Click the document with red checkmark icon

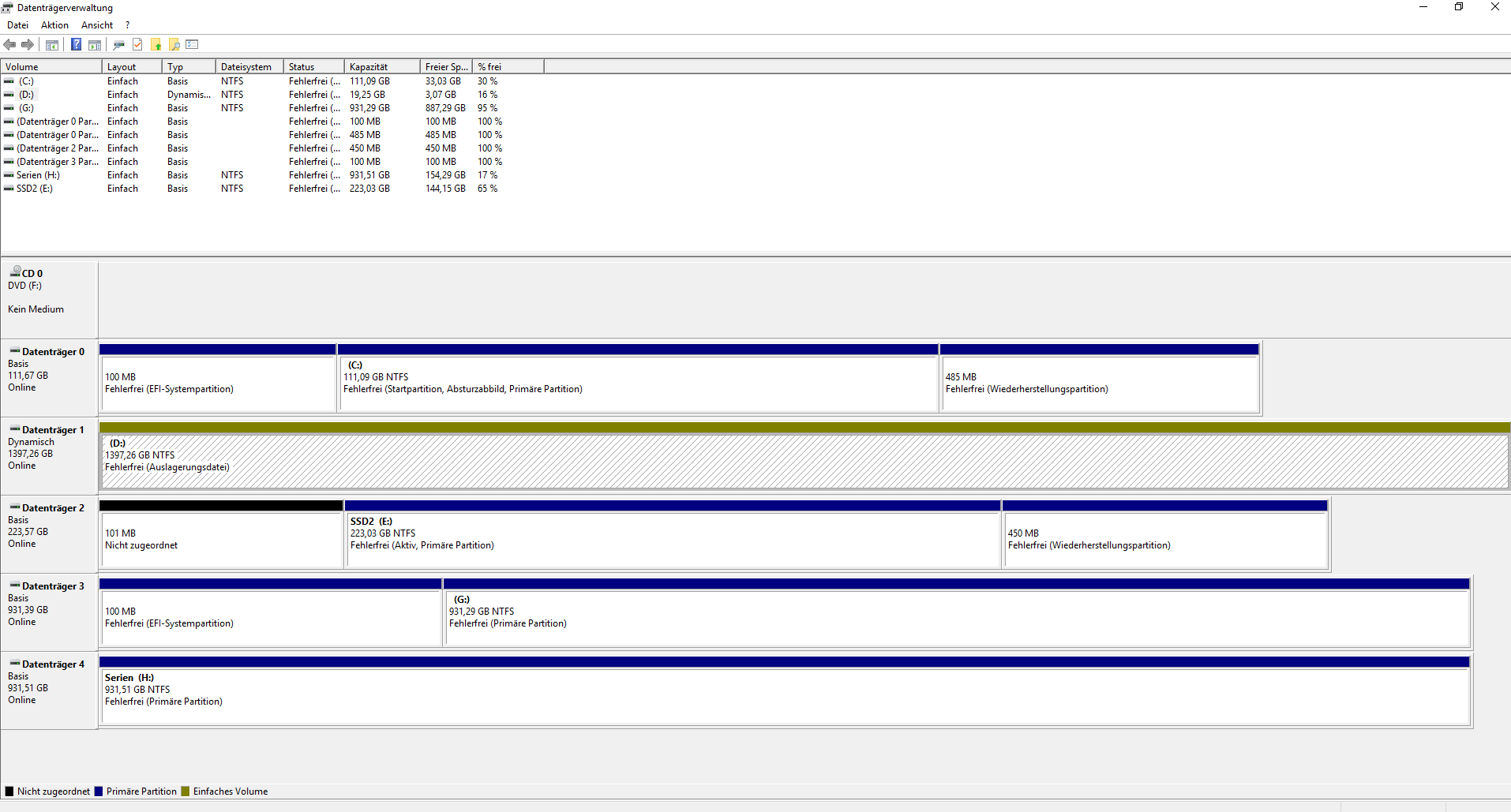tap(137, 44)
